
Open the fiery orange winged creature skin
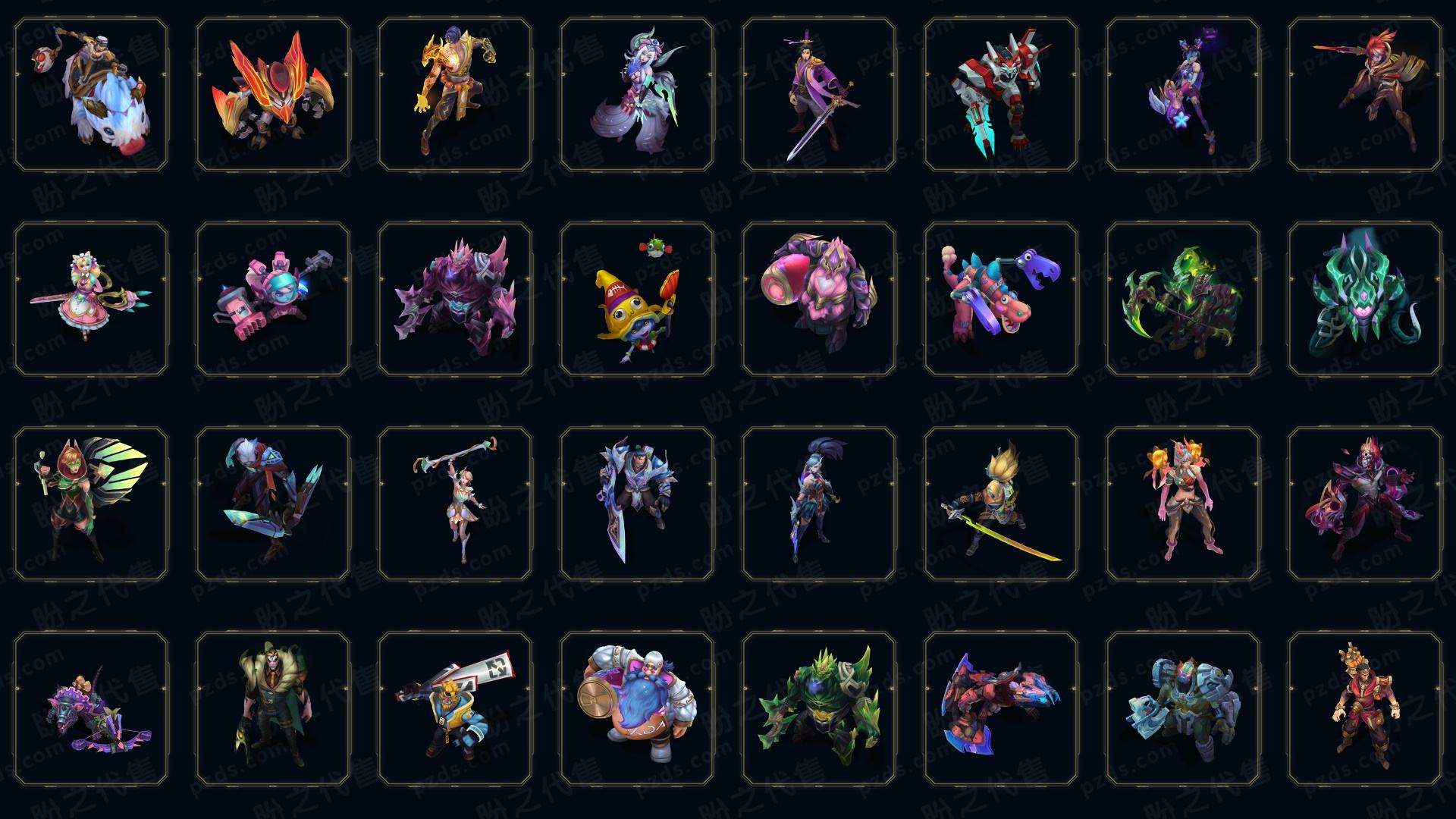(x=273, y=95)
